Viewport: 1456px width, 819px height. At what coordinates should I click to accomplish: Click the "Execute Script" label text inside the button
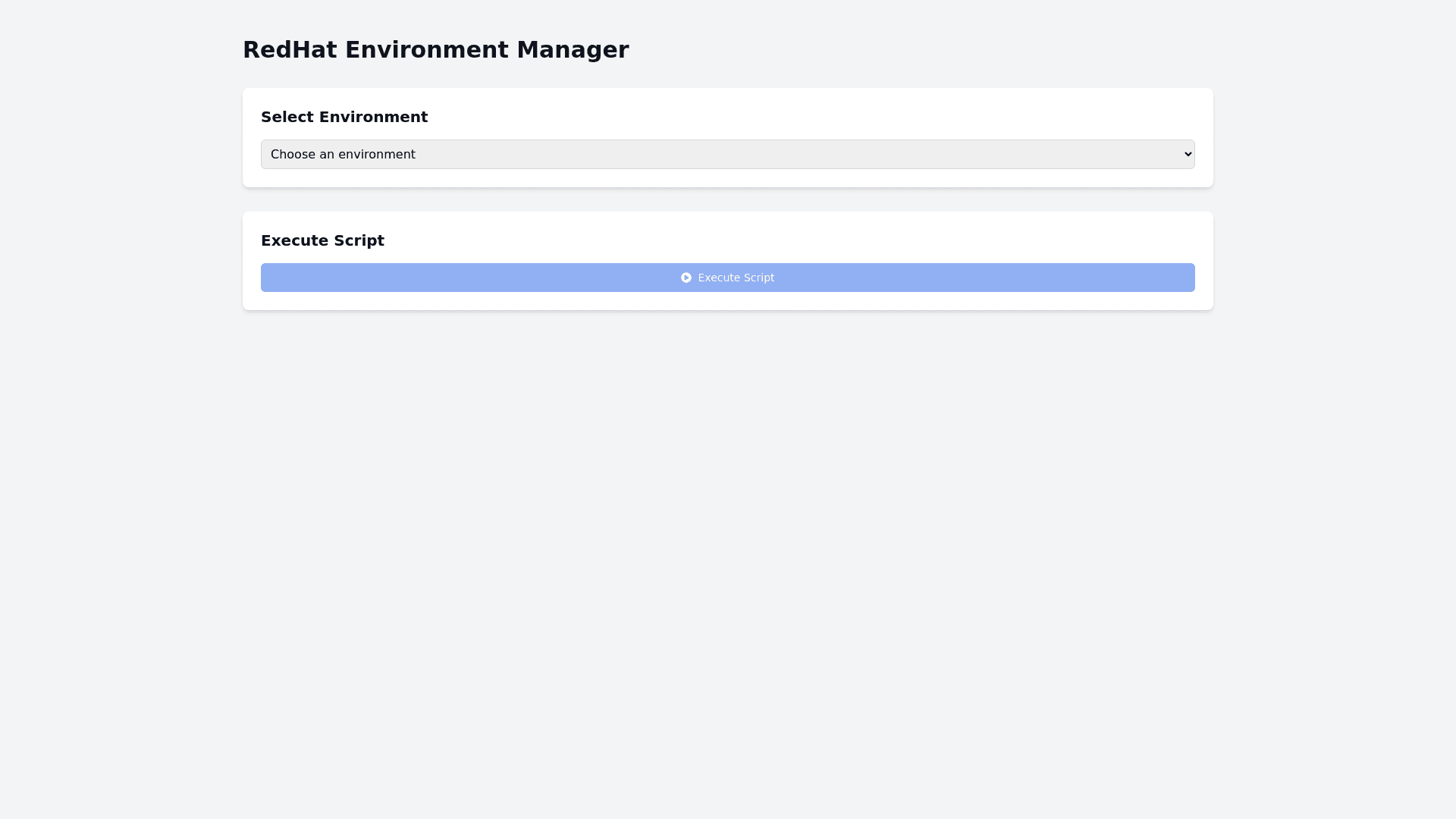(x=736, y=278)
